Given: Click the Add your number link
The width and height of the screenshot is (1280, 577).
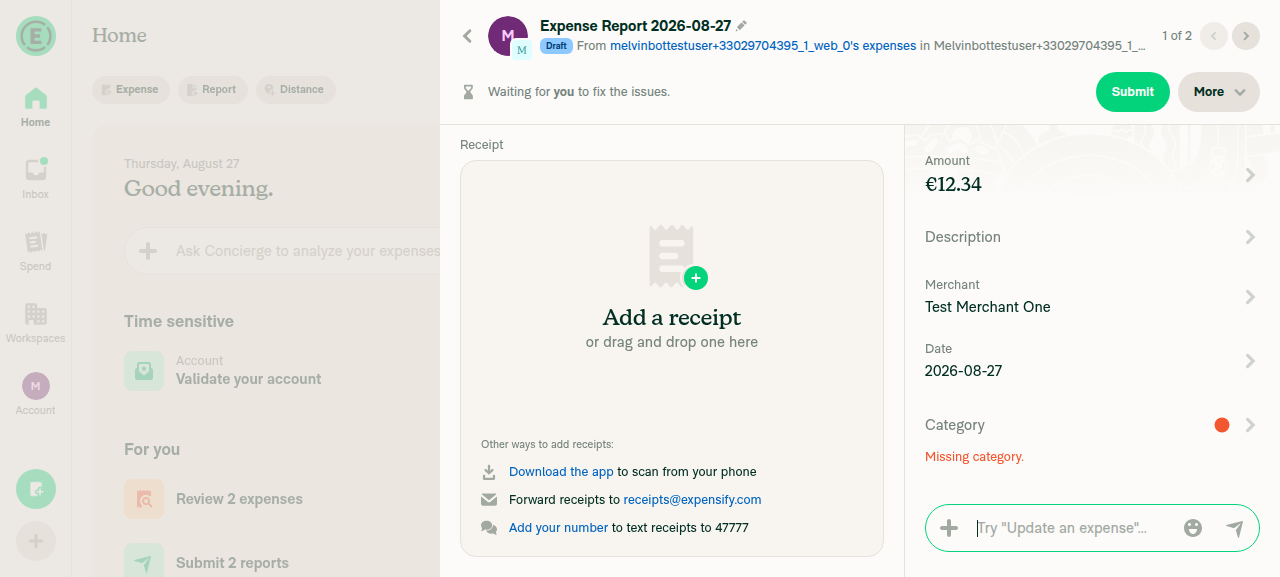Looking at the screenshot, I should (x=558, y=528).
